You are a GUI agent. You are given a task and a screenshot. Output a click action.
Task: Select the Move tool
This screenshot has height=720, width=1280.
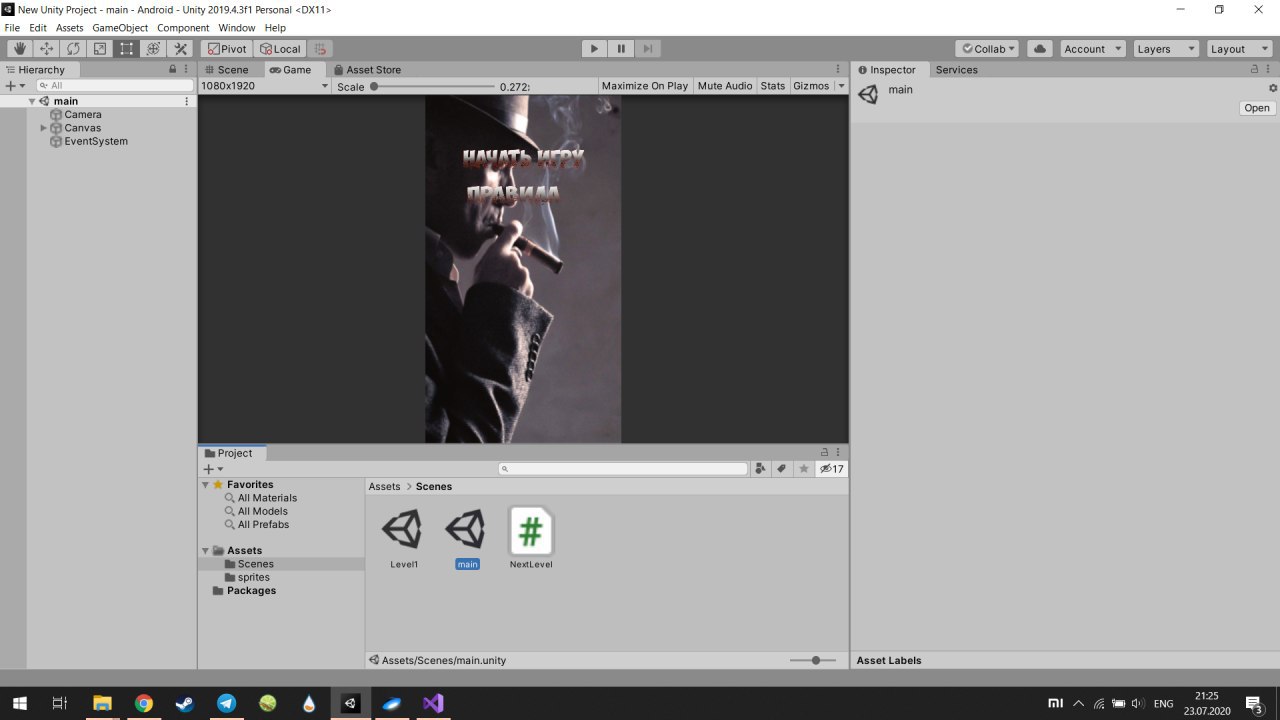click(x=46, y=49)
